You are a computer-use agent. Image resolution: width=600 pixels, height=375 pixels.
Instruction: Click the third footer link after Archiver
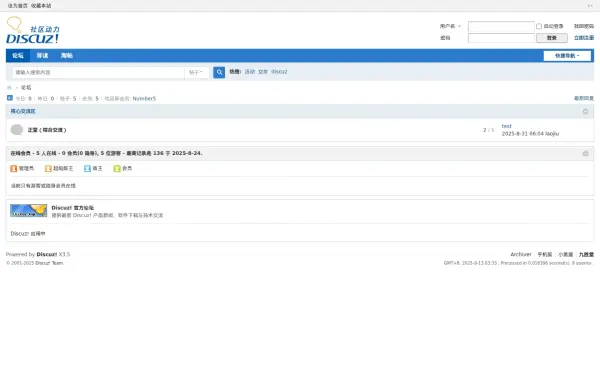566,254
